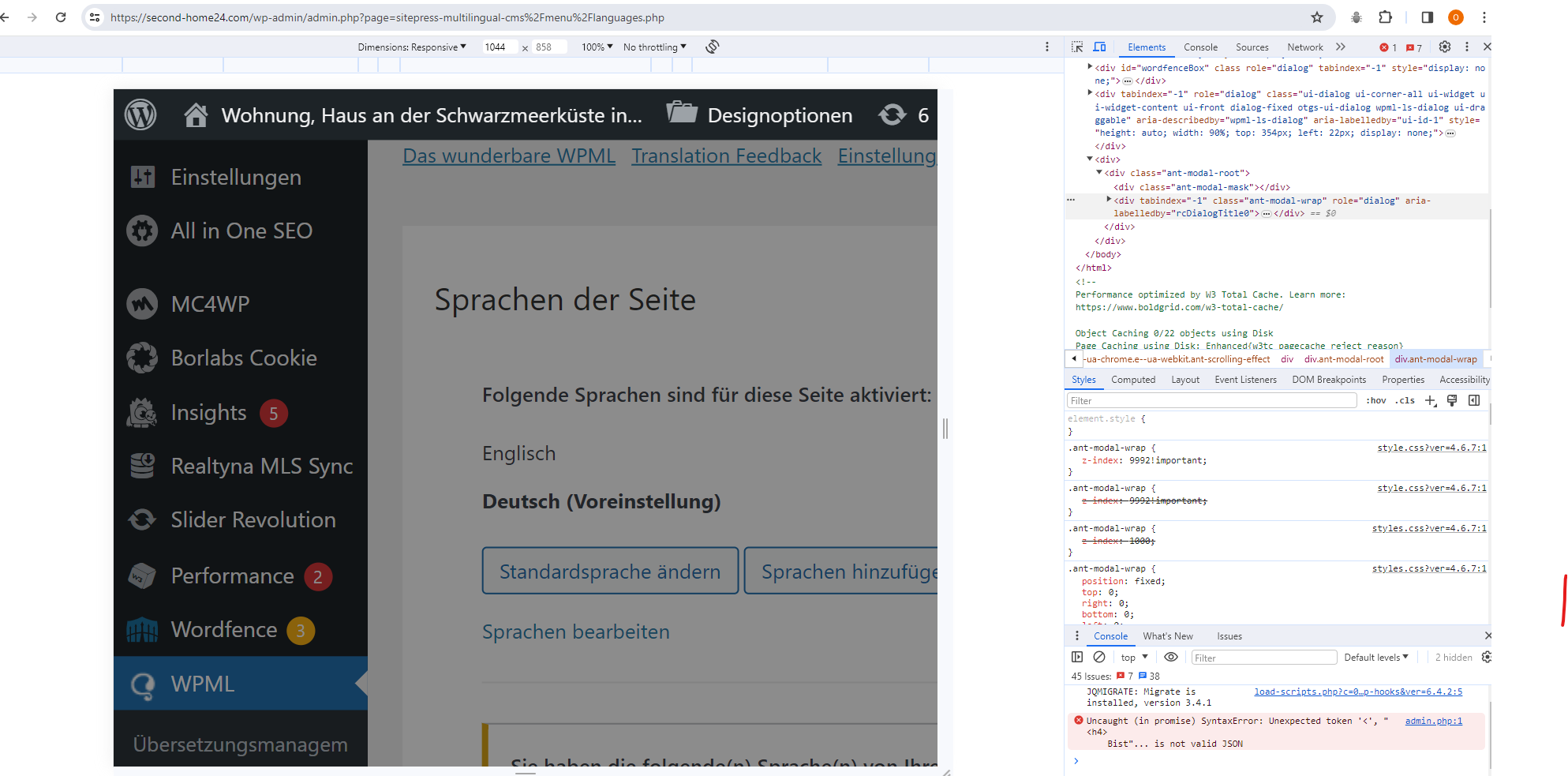Toggle the console sidebar icon

tap(1077, 657)
